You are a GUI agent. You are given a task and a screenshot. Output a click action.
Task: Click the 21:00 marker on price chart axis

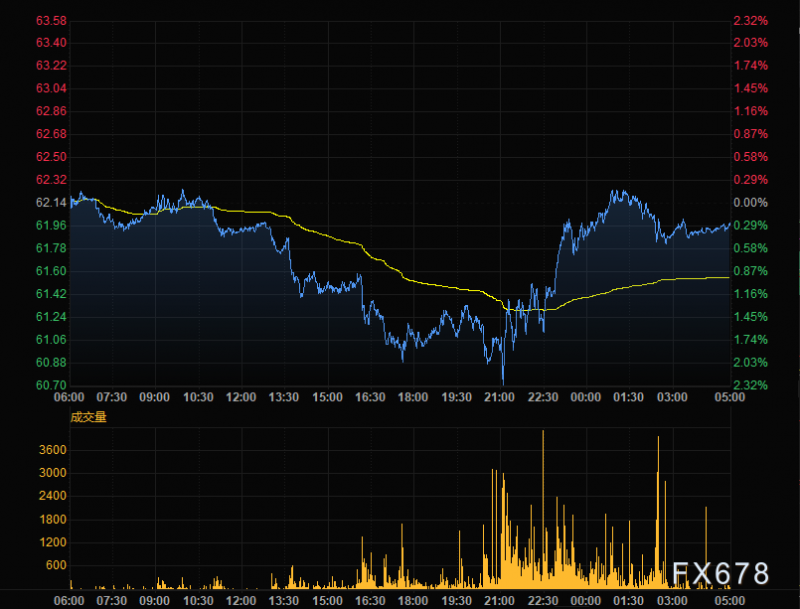499,397
